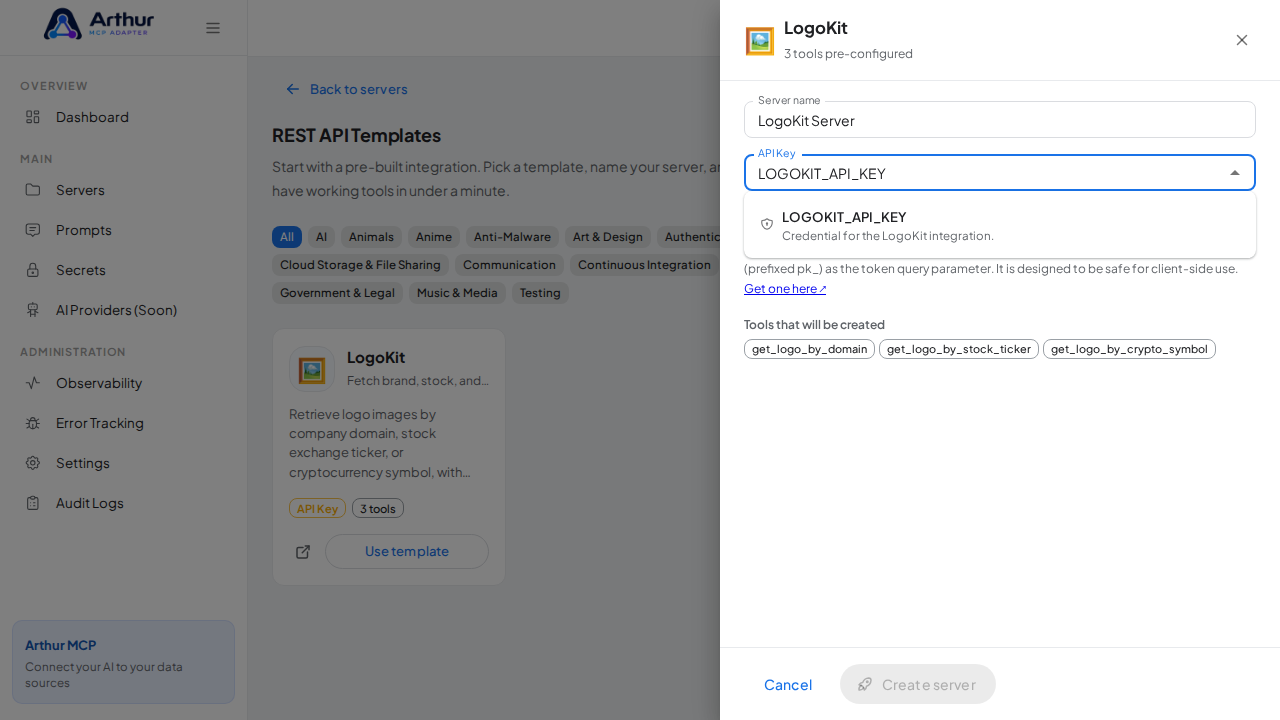Viewport: 1280px width, 720px height.
Task: Select the Testing category filter
Action: [x=540, y=293]
